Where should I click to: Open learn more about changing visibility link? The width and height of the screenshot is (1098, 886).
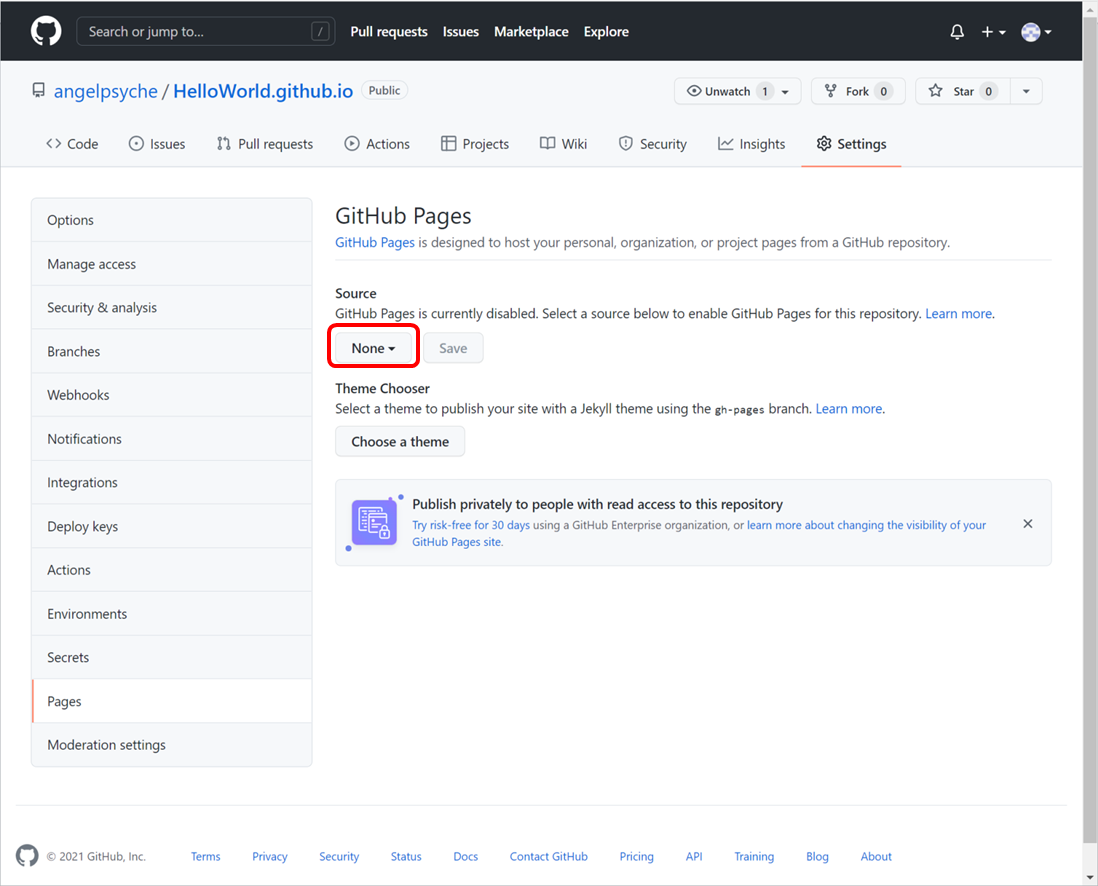click(866, 525)
